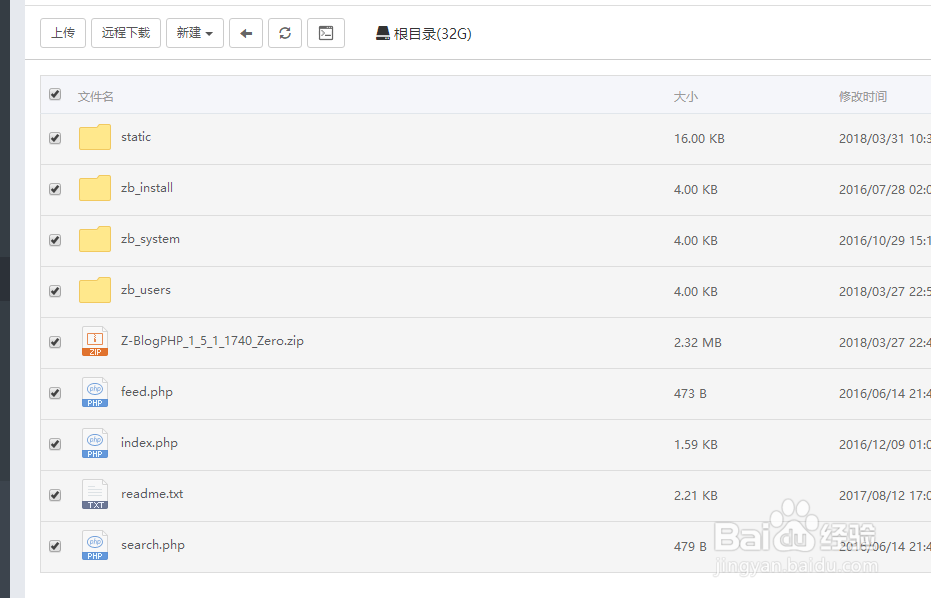Open the 新建 dropdown menu
The width and height of the screenshot is (931, 598).
click(x=195, y=33)
